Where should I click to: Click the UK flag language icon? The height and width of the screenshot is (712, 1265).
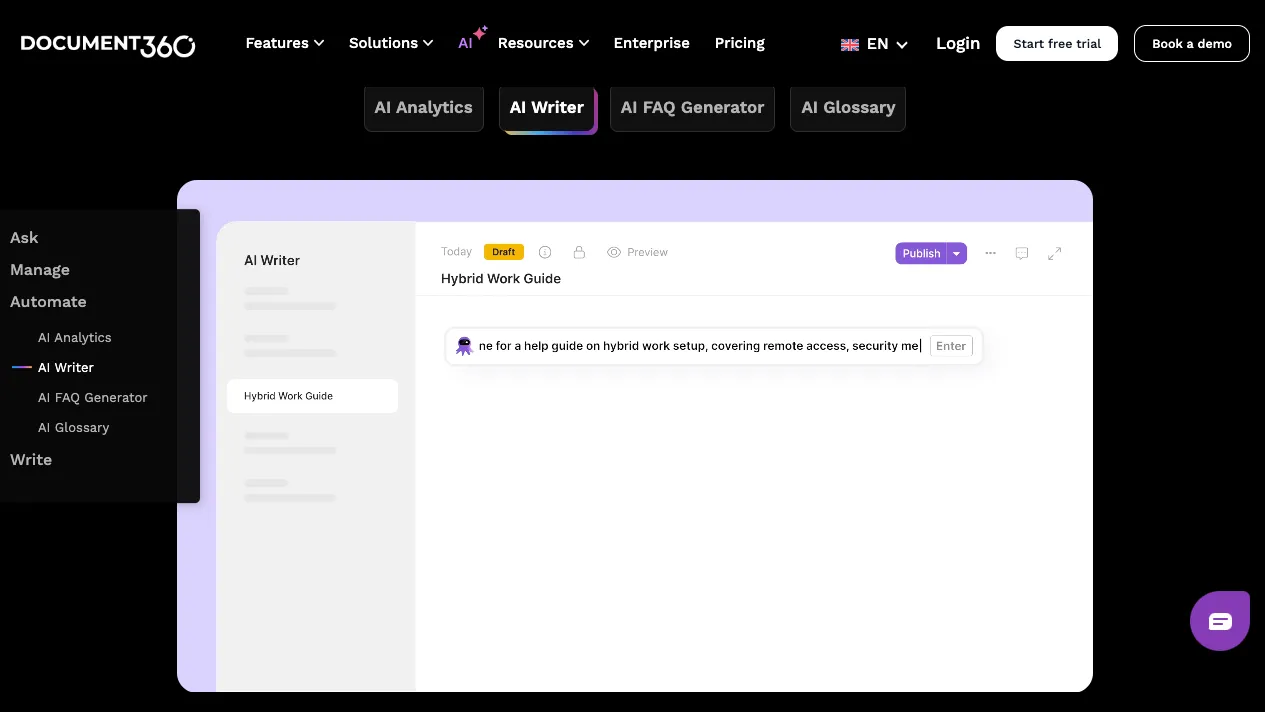coord(850,44)
